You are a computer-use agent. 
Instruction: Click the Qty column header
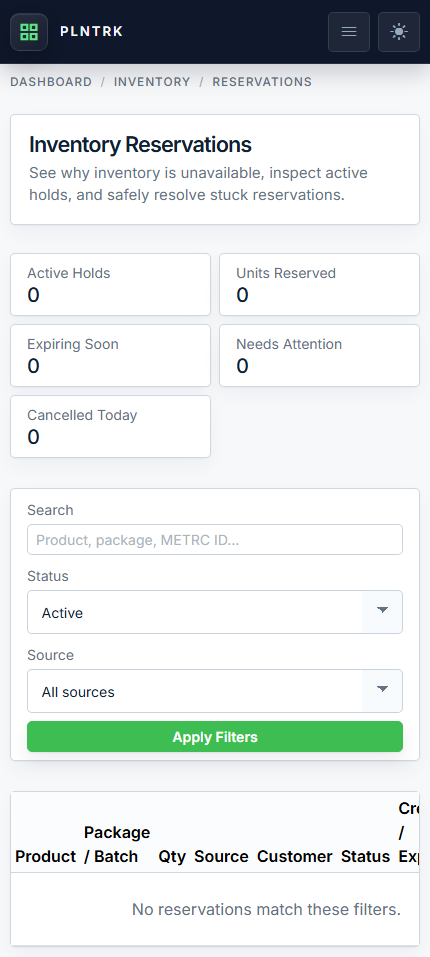click(x=172, y=856)
